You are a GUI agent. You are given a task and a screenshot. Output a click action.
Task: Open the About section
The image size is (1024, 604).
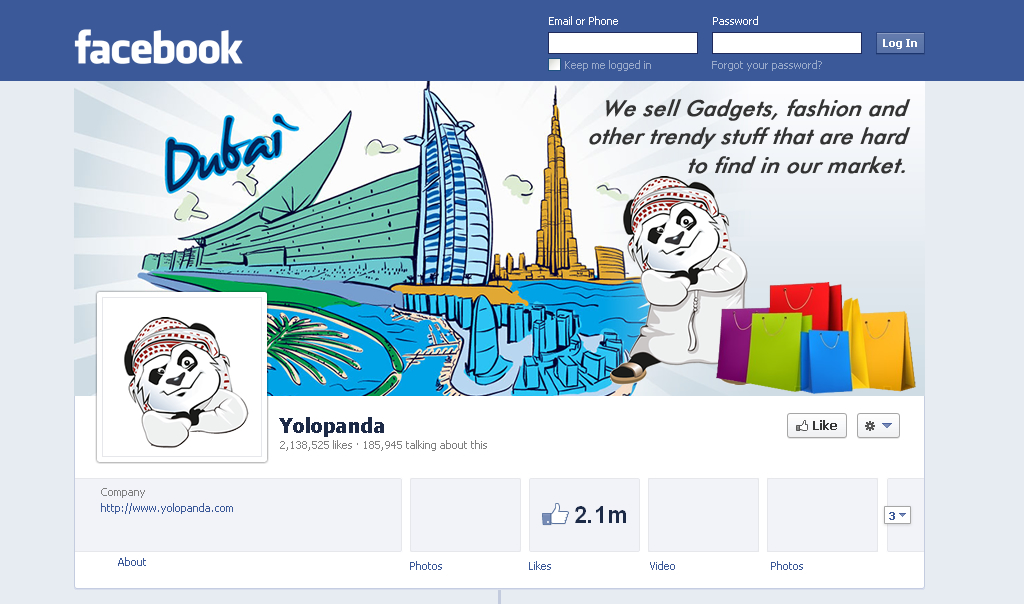pyautogui.click(x=131, y=562)
